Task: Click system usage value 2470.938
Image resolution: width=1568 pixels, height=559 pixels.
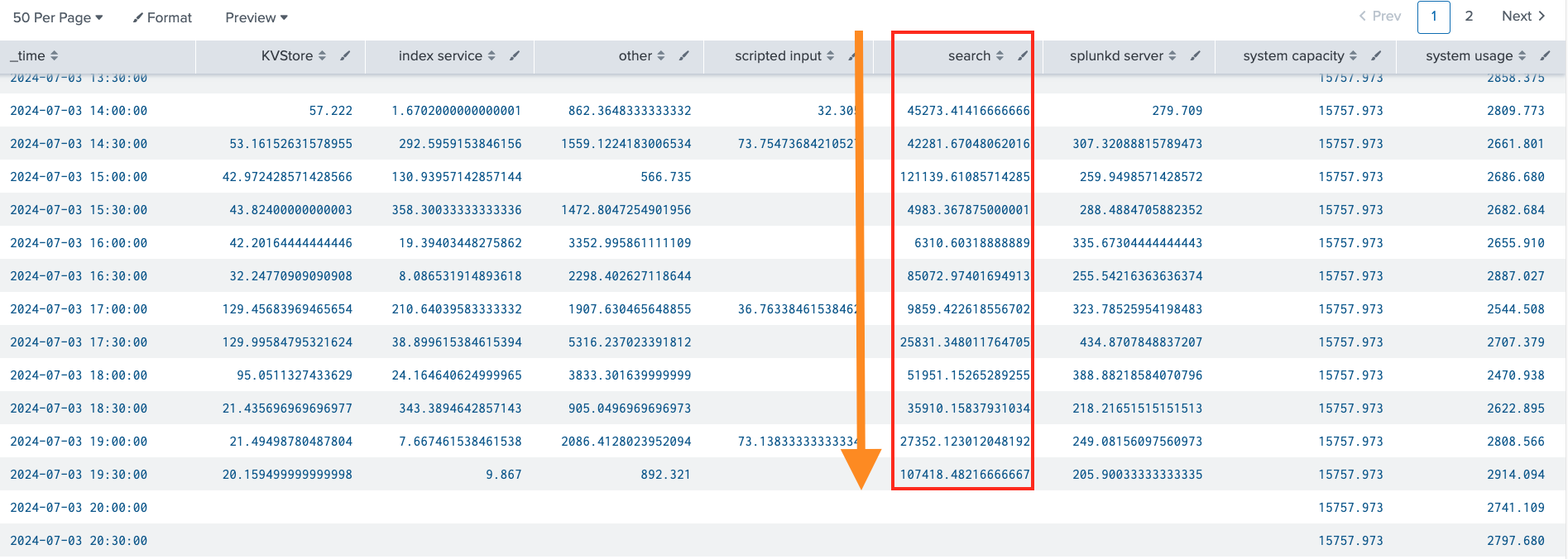Action: click(x=1516, y=375)
